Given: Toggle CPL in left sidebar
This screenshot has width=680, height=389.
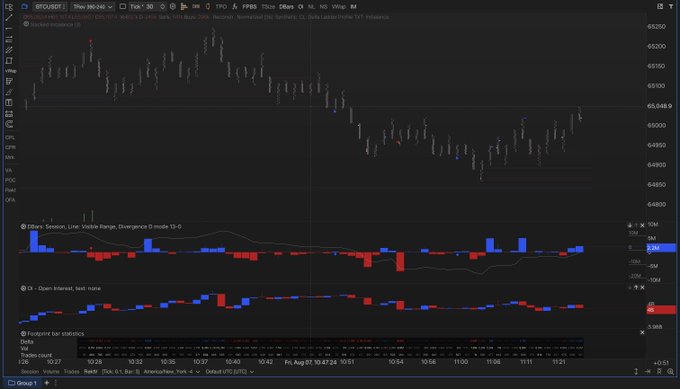Looking at the screenshot, I should [10, 137].
